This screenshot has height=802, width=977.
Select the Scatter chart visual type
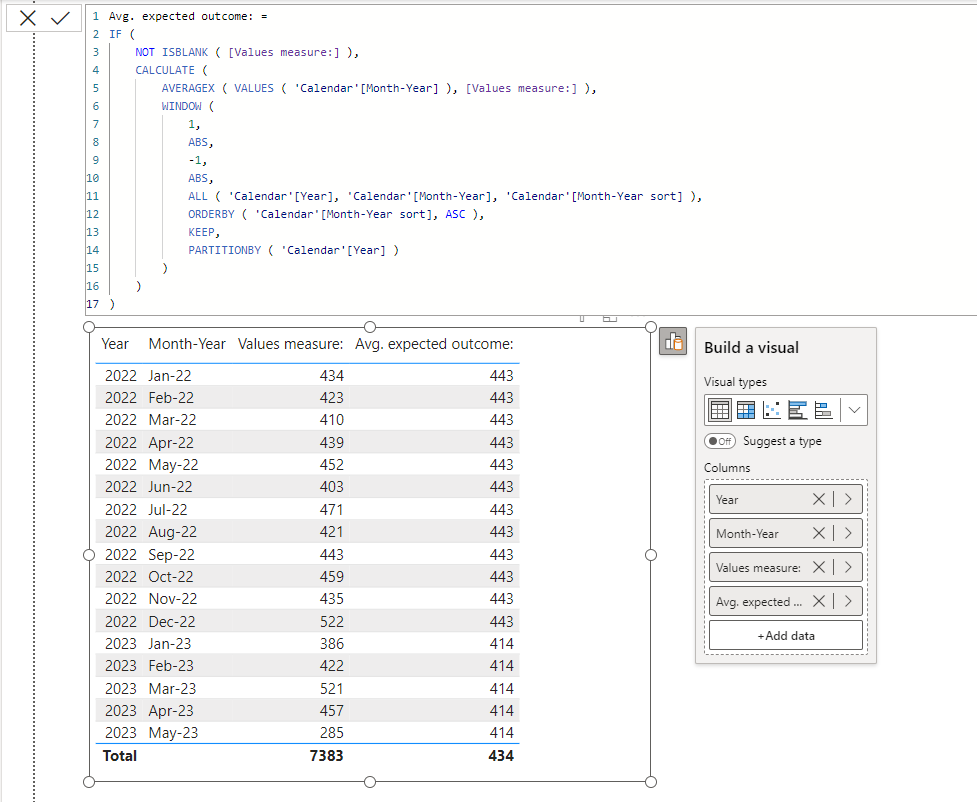[771, 410]
